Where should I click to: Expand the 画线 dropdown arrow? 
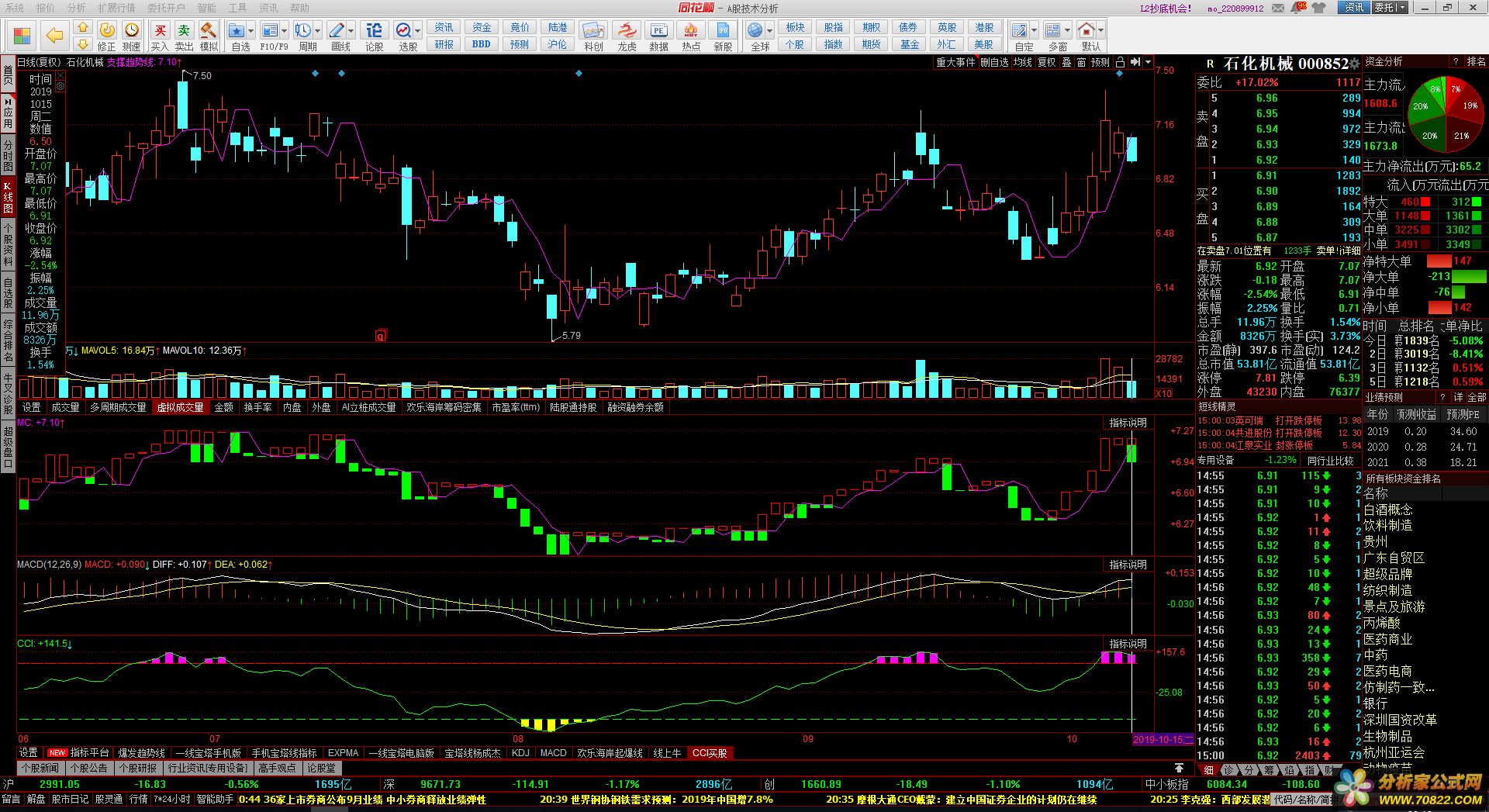click(x=351, y=31)
